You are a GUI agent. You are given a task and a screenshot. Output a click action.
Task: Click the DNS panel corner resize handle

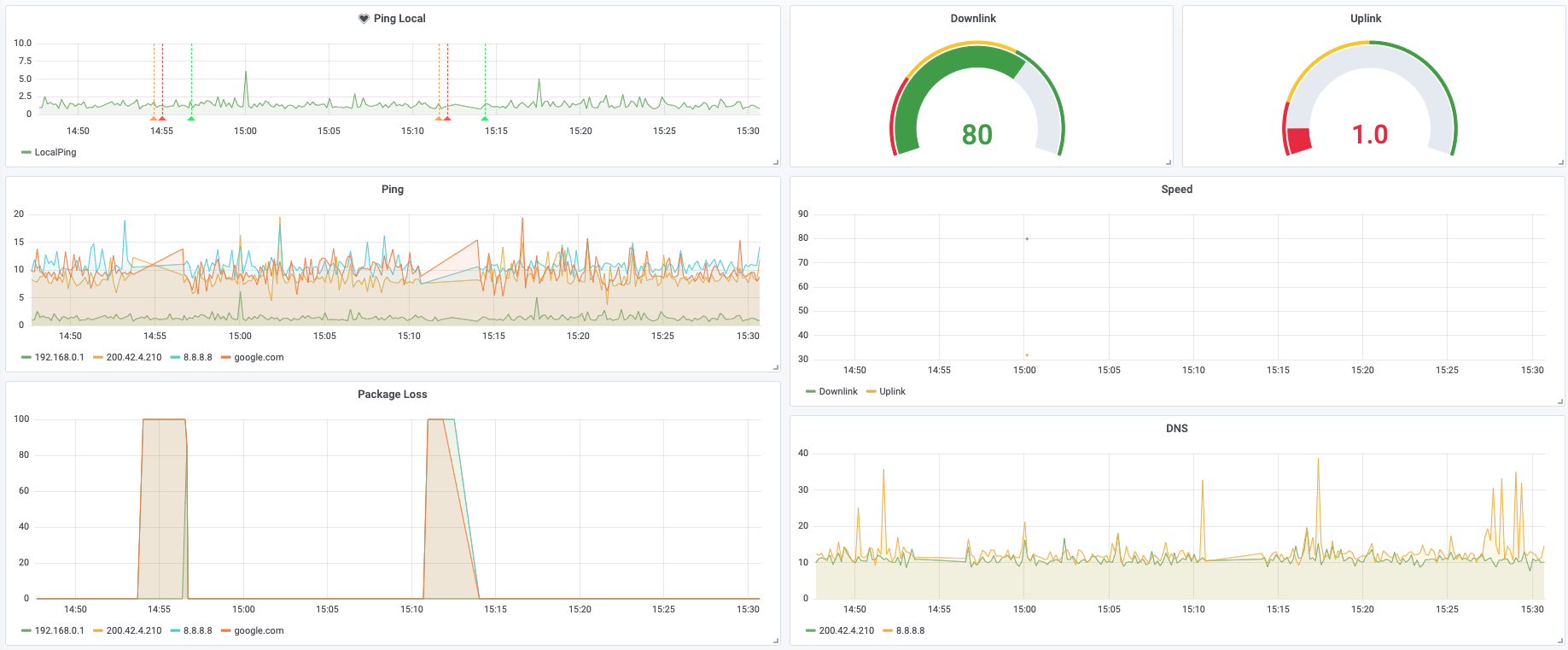click(1560, 641)
